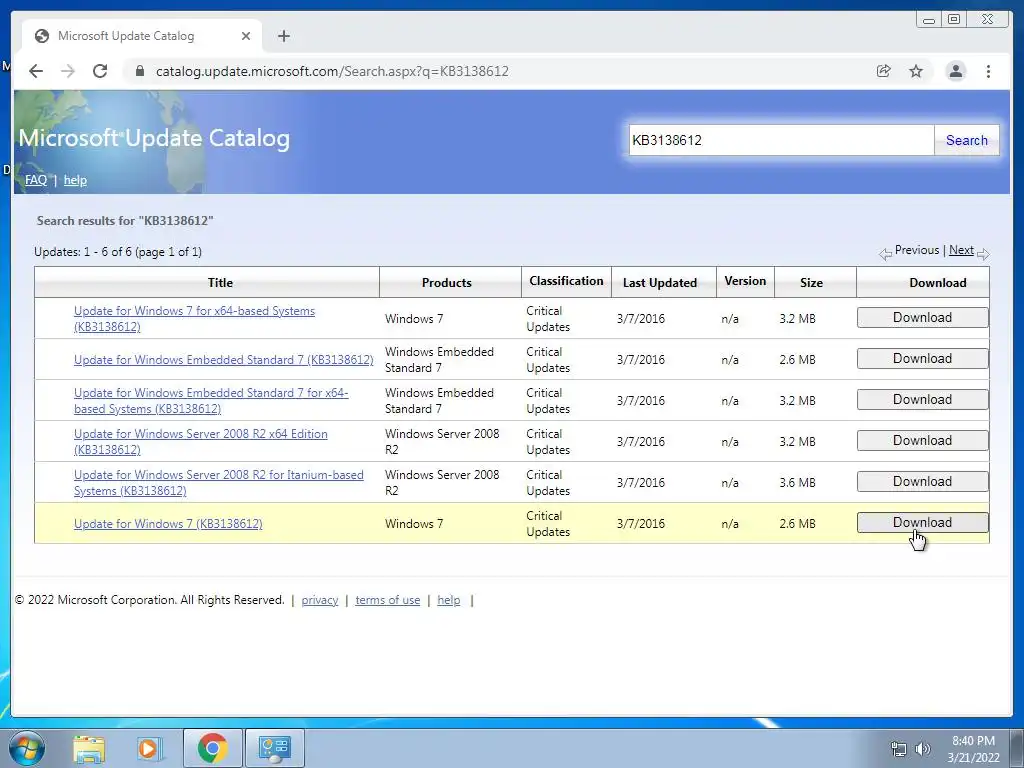Open Windows Server 2008 R2 x64 Edition update link
Image resolution: width=1024 pixels, height=768 pixels.
click(x=200, y=441)
